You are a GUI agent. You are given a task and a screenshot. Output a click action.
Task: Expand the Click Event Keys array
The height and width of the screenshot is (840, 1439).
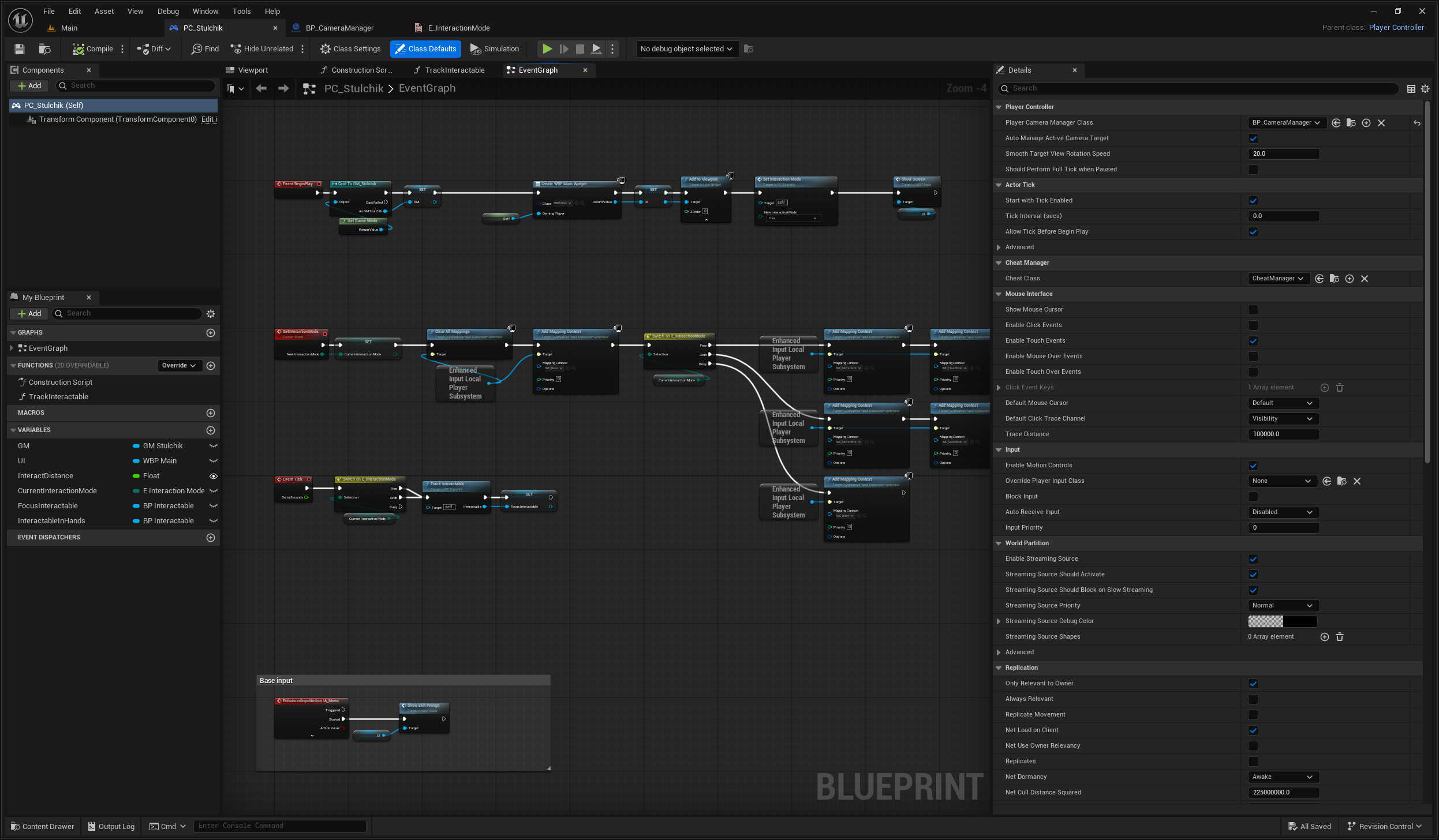click(x=999, y=388)
